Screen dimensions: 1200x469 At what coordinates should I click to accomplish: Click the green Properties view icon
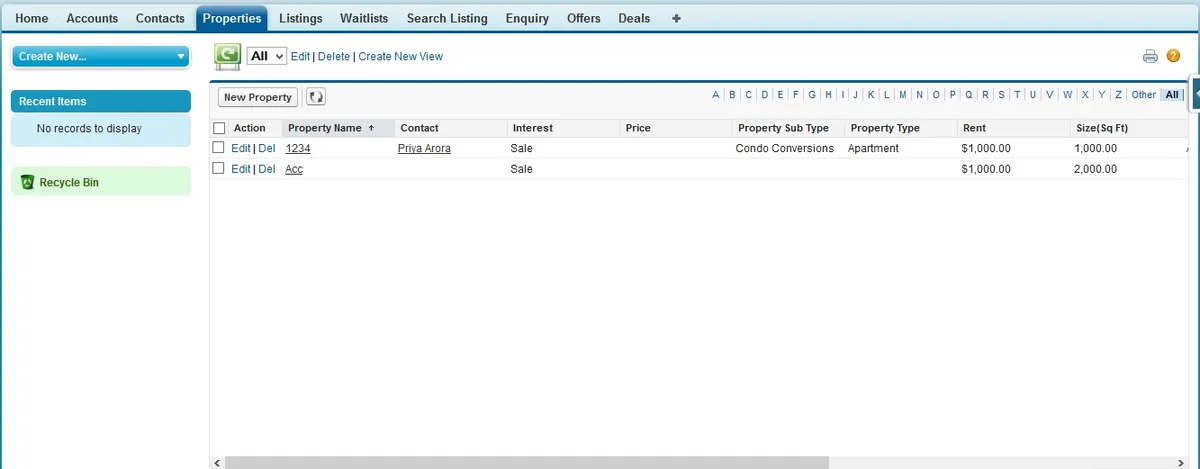click(x=228, y=57)
